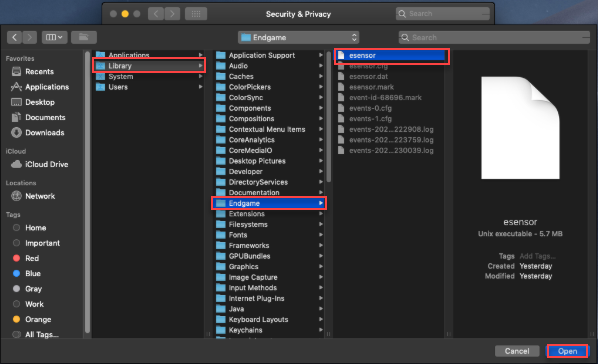The width and height of the screenshot is (598, 364).
Task: Open the Filesystems folder
Action: point(269,224)
